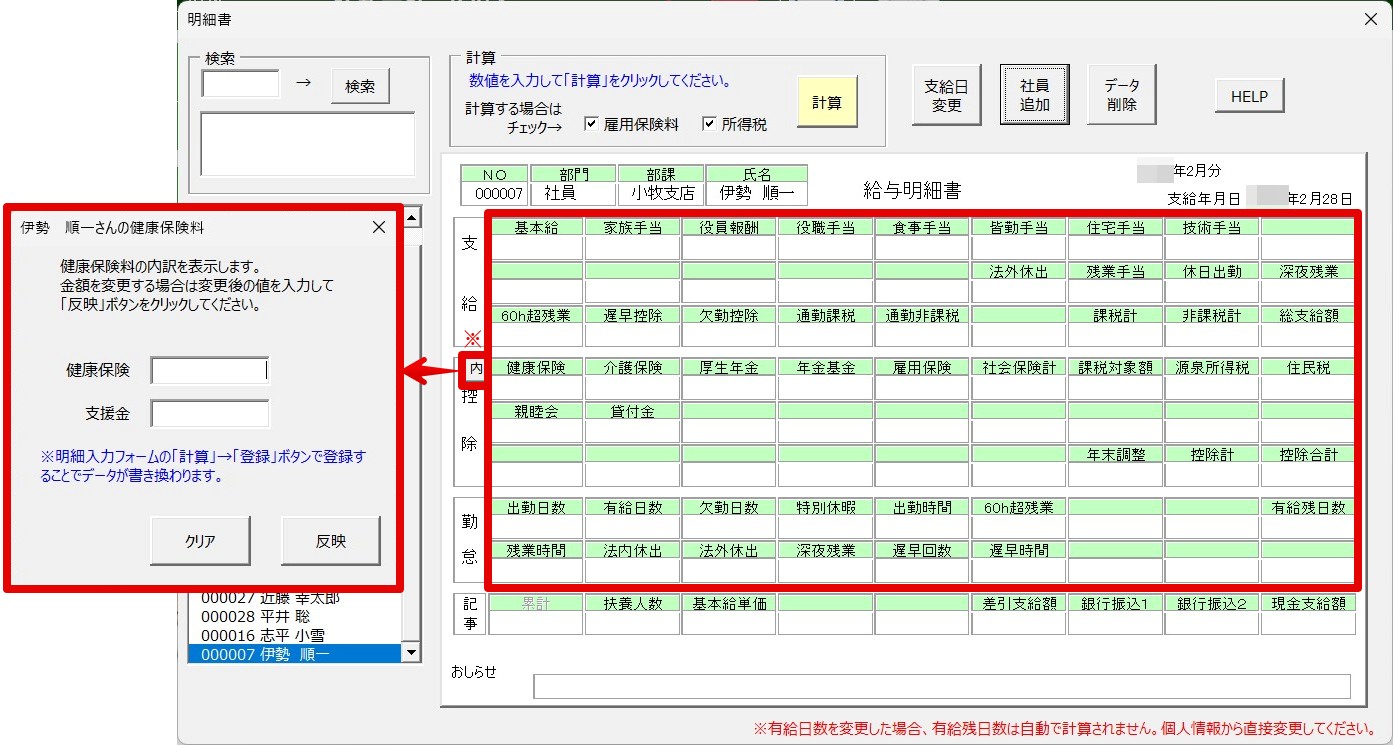Click the 社員追加 button
This screenshot has width=1393, height=745.
coord(1035,95)
